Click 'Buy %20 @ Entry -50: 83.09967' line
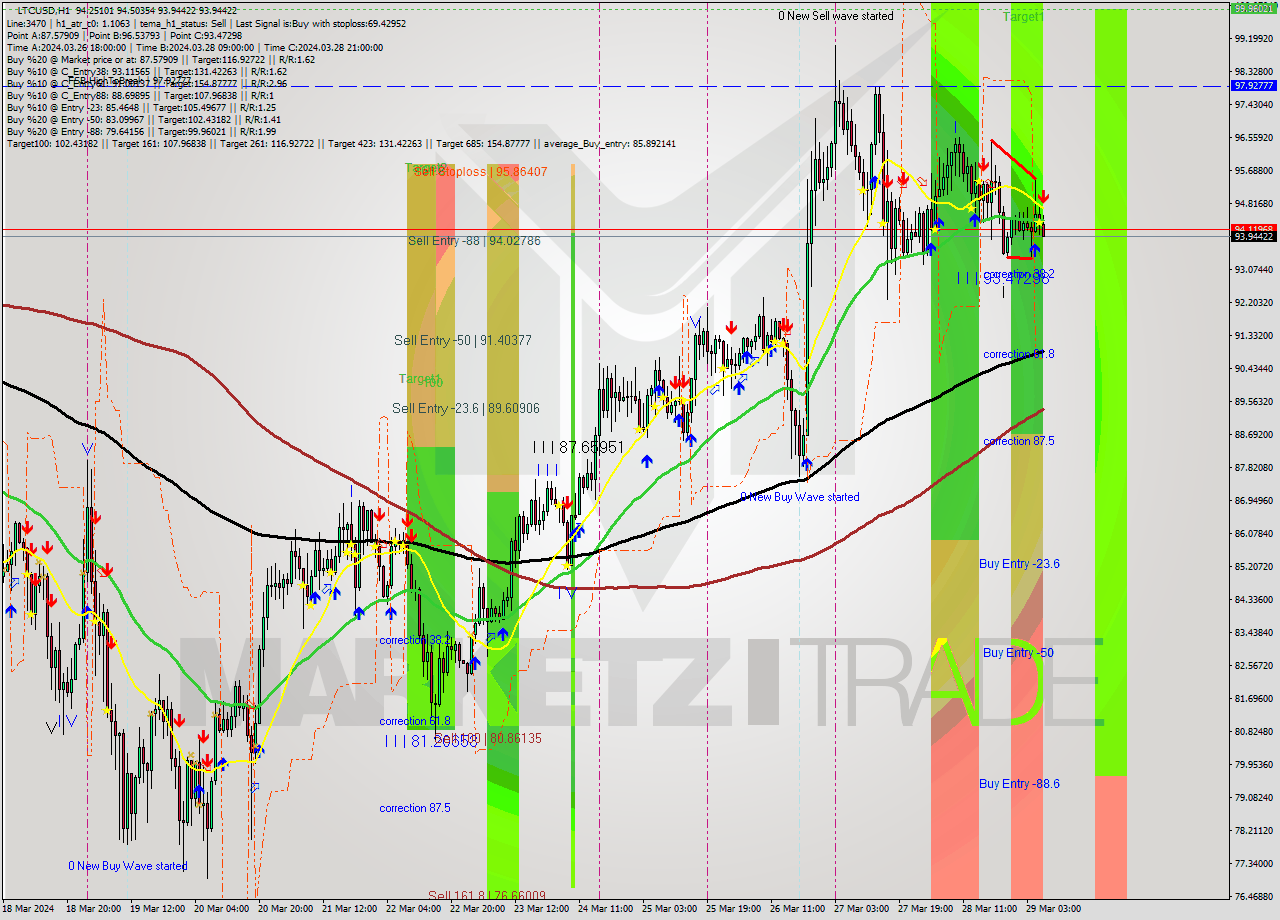This screenshot has width=1280, height=920. 144,119
